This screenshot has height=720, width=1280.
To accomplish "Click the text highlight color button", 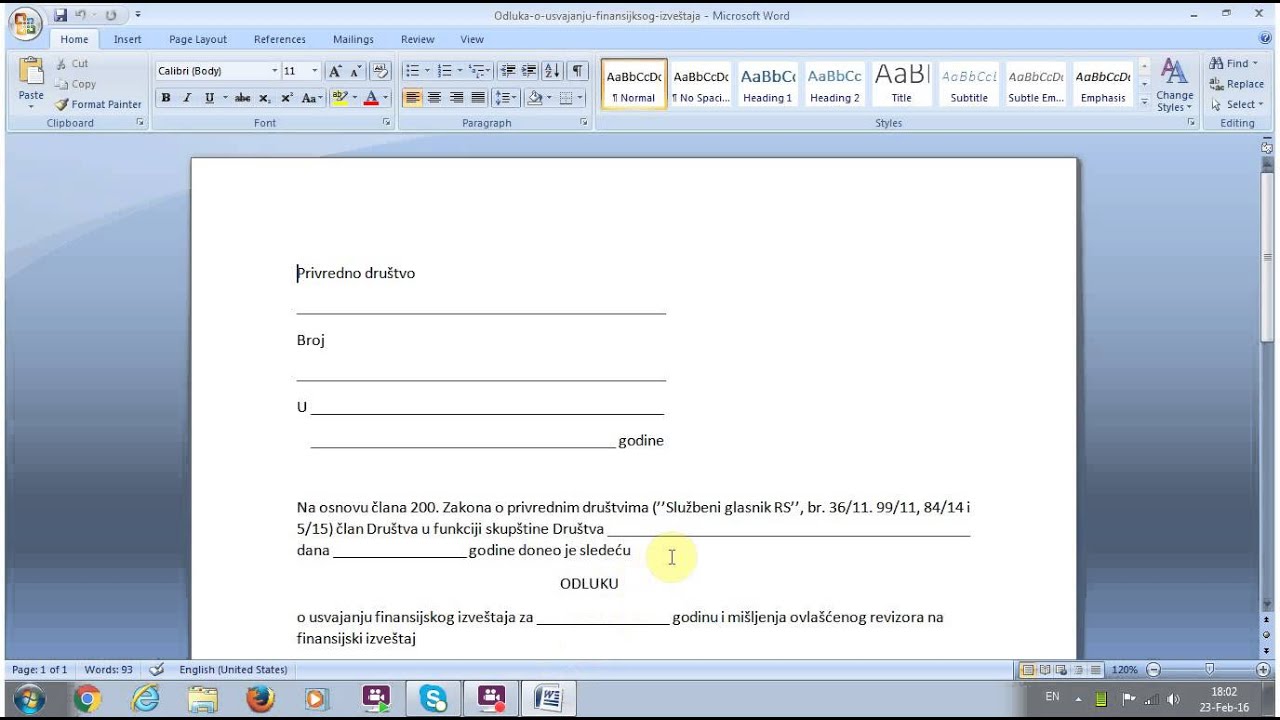I will [x=340, y=98].
